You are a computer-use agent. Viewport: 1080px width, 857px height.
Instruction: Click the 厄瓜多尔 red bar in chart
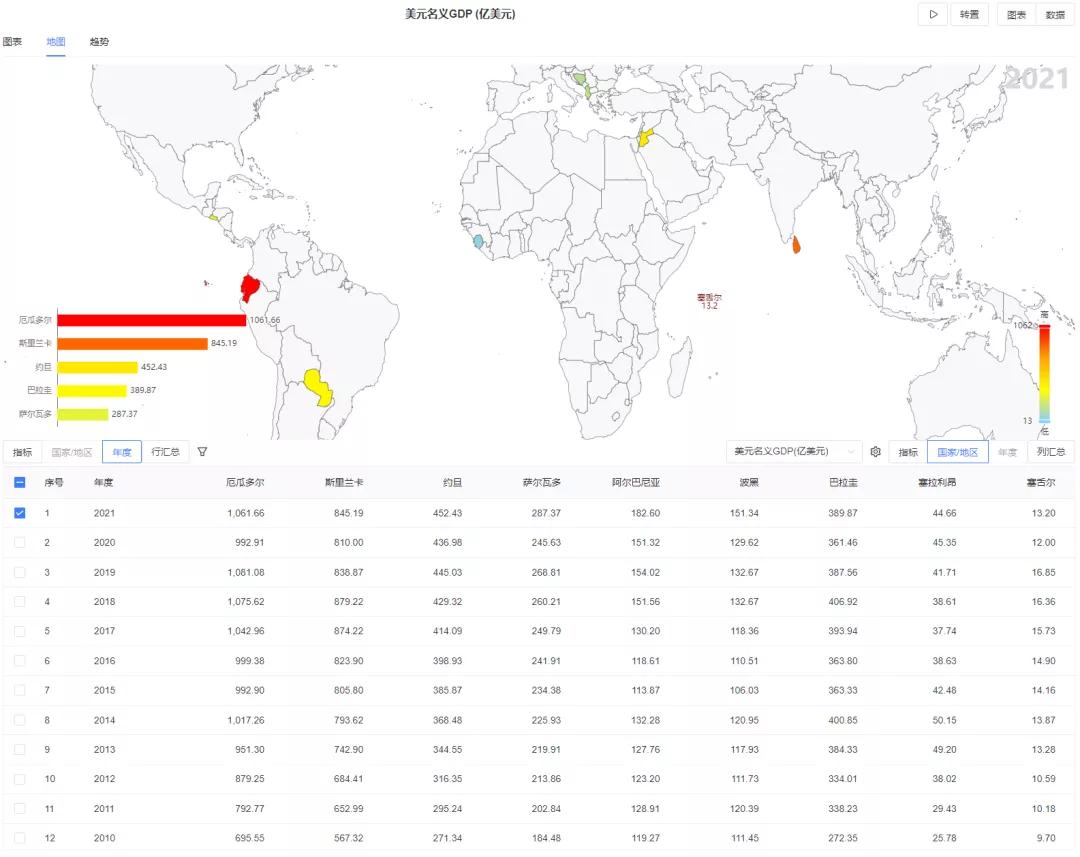pyautogui.click(x=152, y=320)
